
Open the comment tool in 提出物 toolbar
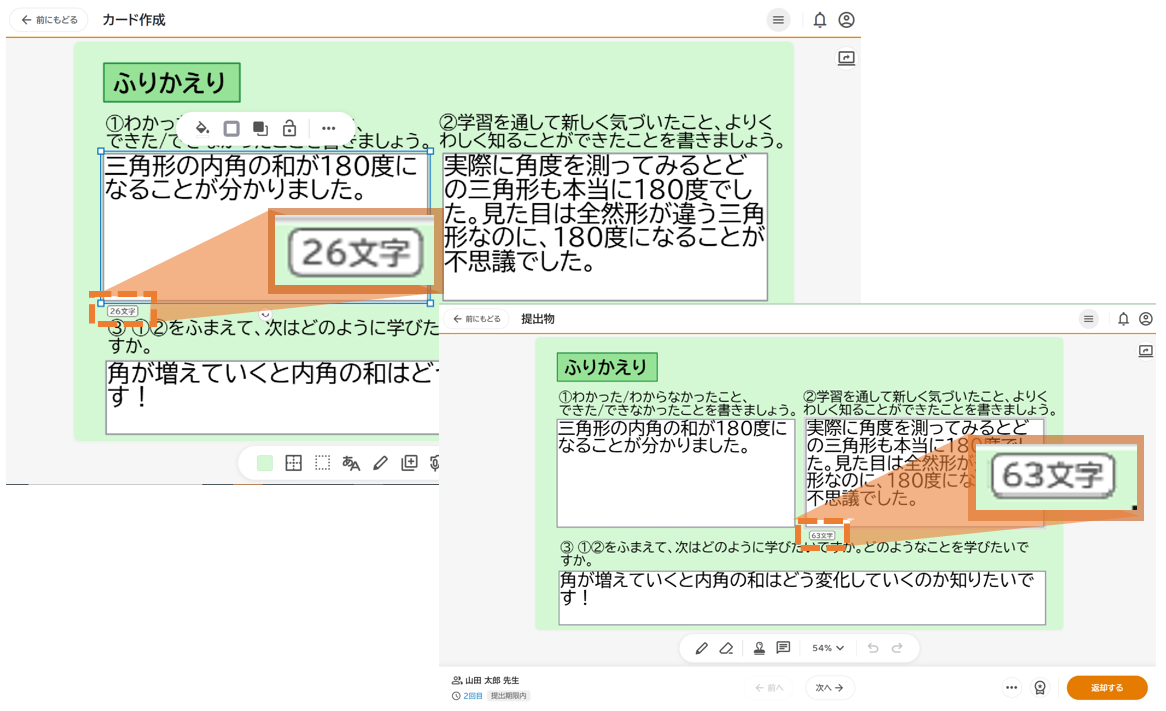pos(783,649)
